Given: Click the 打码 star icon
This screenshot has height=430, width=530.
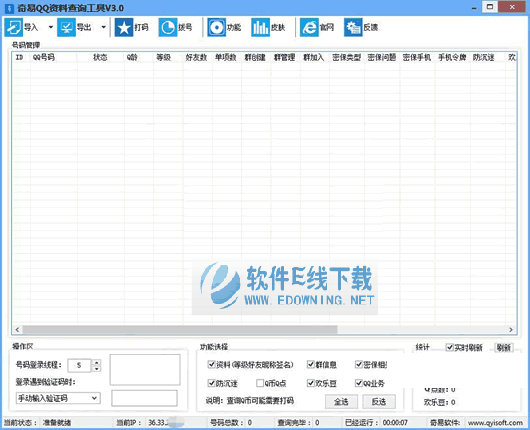Looking at the screenshot, I should 124,27.
